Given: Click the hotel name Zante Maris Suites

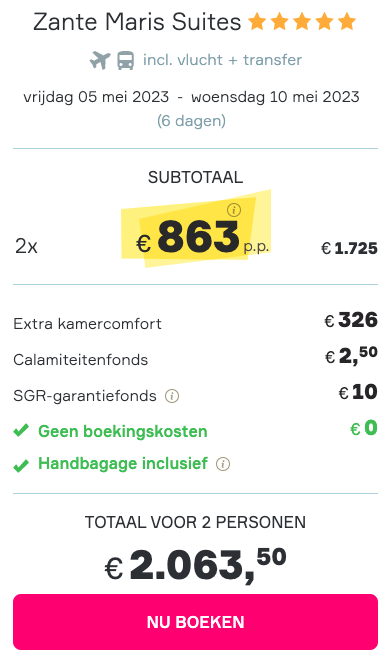Looking at the screenshot, I should (137, 22).
